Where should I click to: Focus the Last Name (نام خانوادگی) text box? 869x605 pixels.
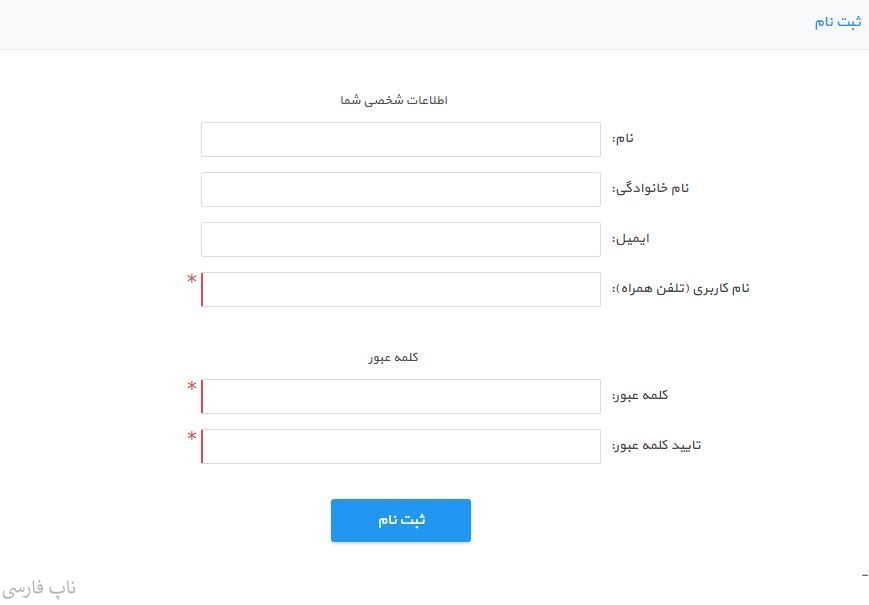(400, 190)
